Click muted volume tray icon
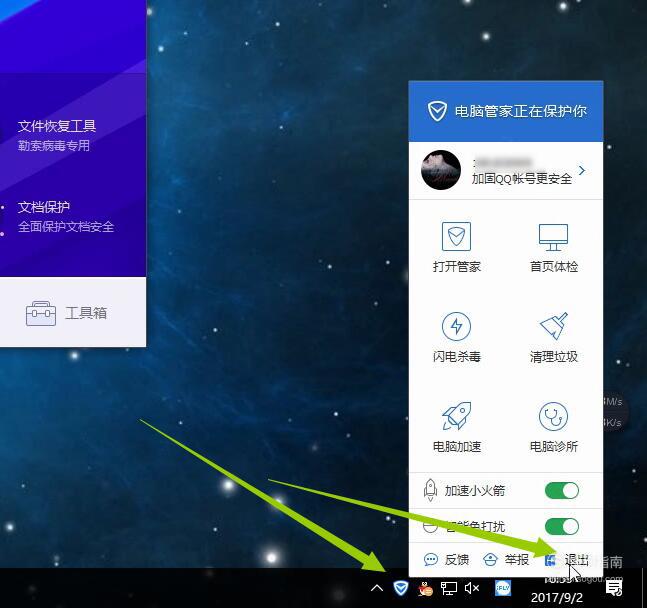647x608 pixels. click(x=472, y=588)
